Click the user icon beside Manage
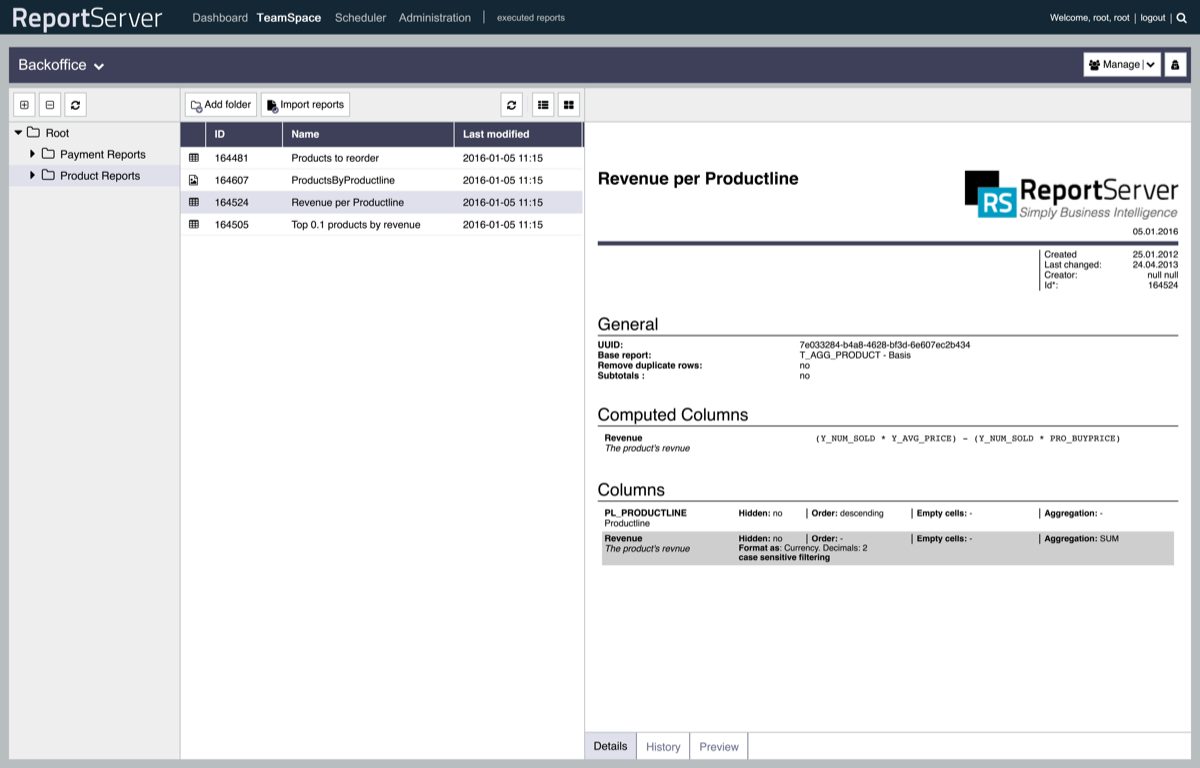1200x768 pixels. (1175, 64)
